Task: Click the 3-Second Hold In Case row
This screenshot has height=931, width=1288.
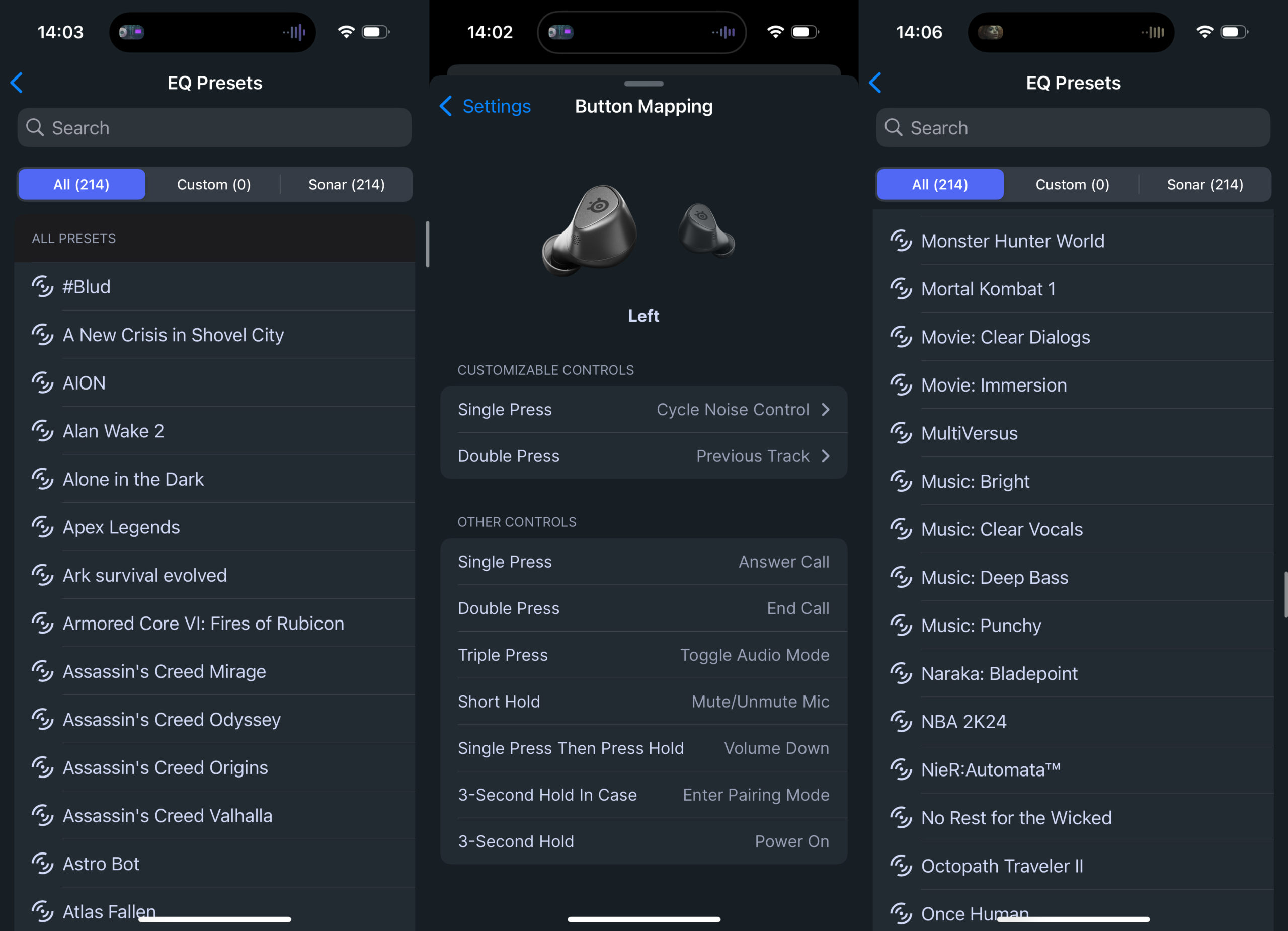Action: pos(644,795)
